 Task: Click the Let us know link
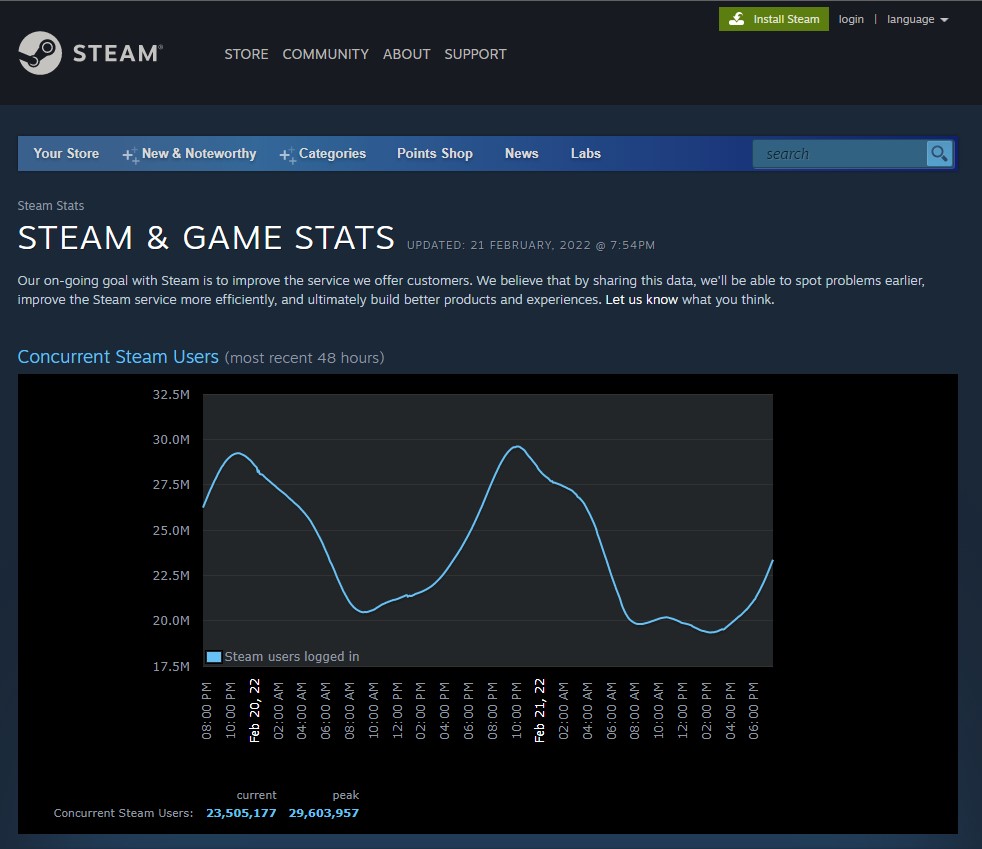click(641, 299)
